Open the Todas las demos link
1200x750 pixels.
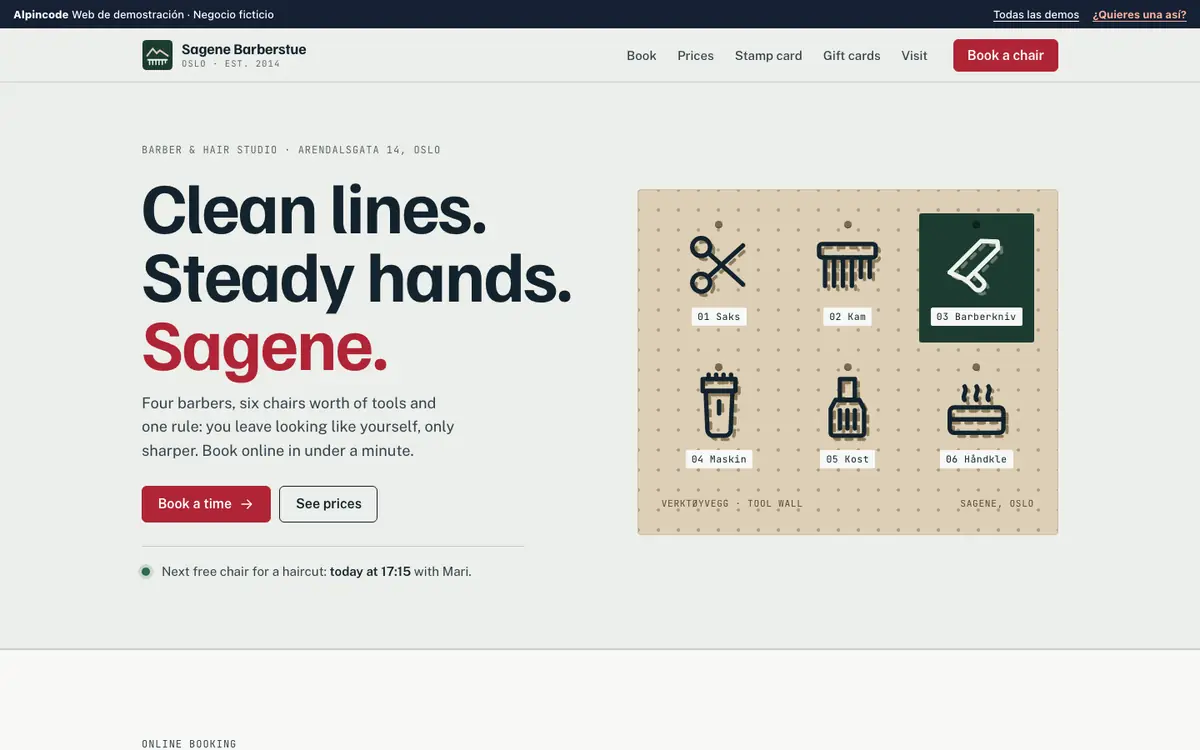tap(1036, 15)
